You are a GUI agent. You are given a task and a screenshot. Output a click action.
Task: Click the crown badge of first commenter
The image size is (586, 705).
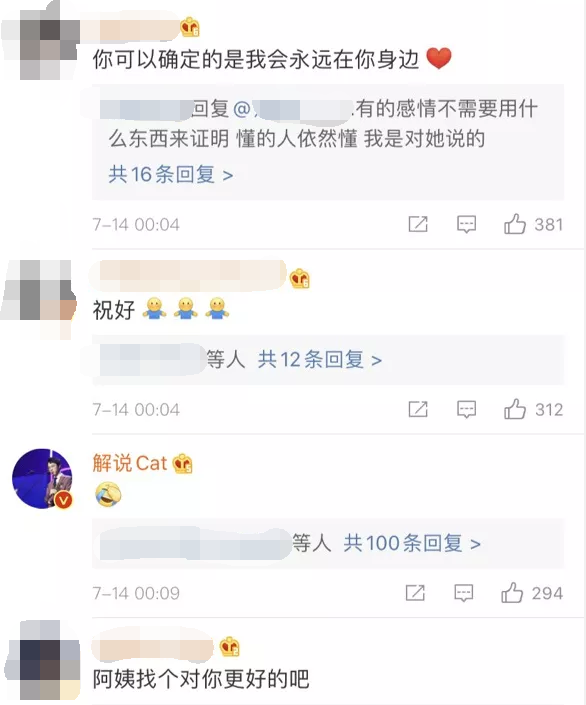coord(190,27)
